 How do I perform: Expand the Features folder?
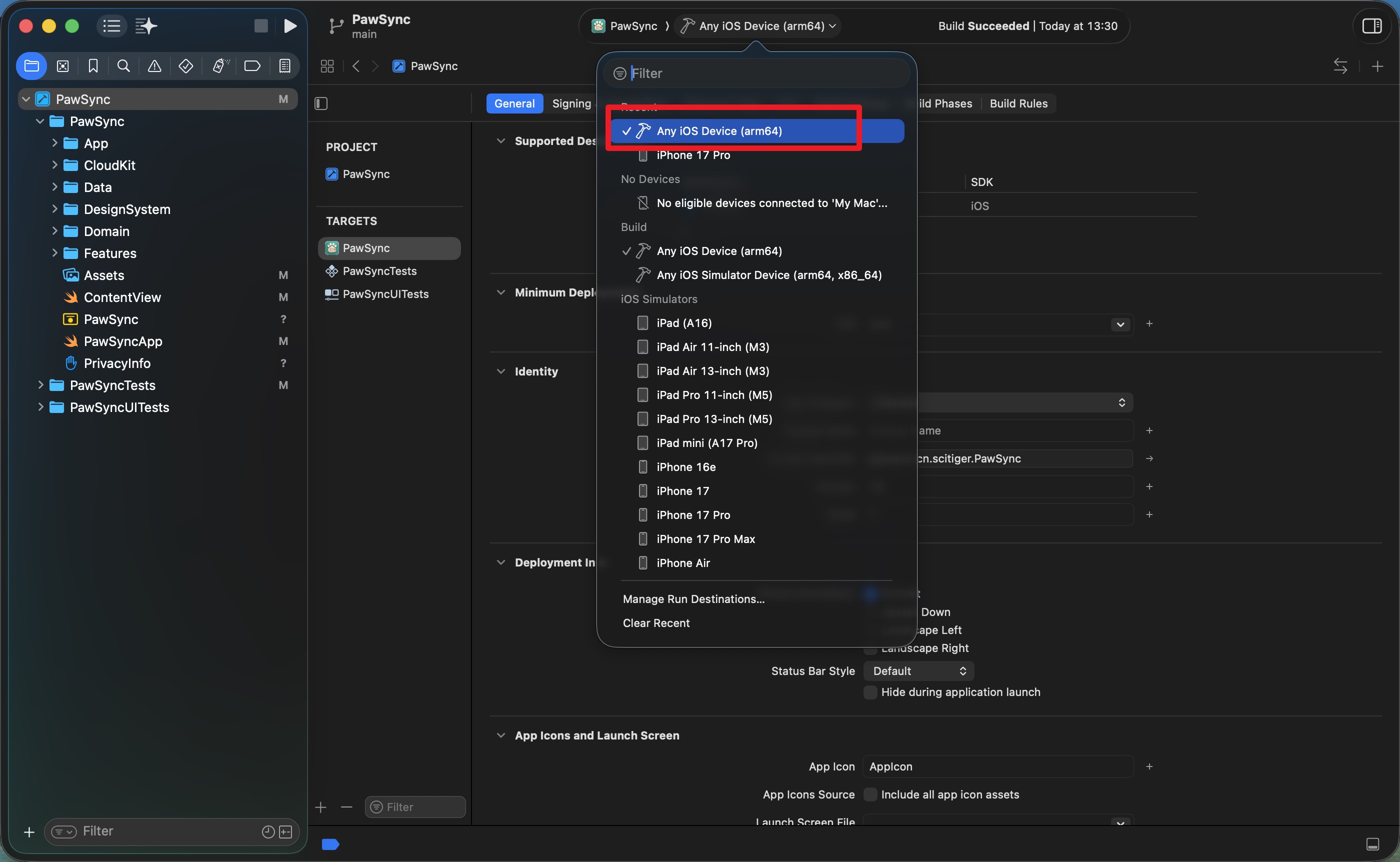click(x=54, y=253)
